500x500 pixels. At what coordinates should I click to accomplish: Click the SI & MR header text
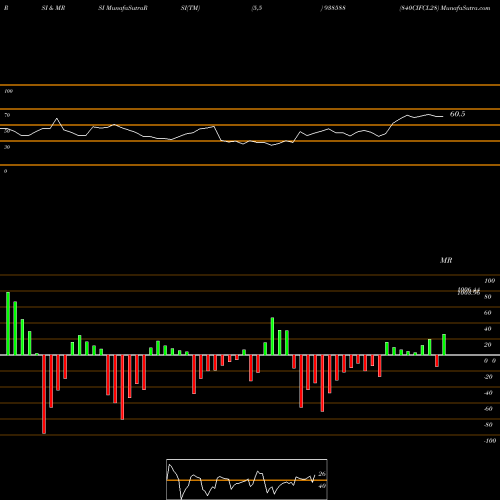53,8
